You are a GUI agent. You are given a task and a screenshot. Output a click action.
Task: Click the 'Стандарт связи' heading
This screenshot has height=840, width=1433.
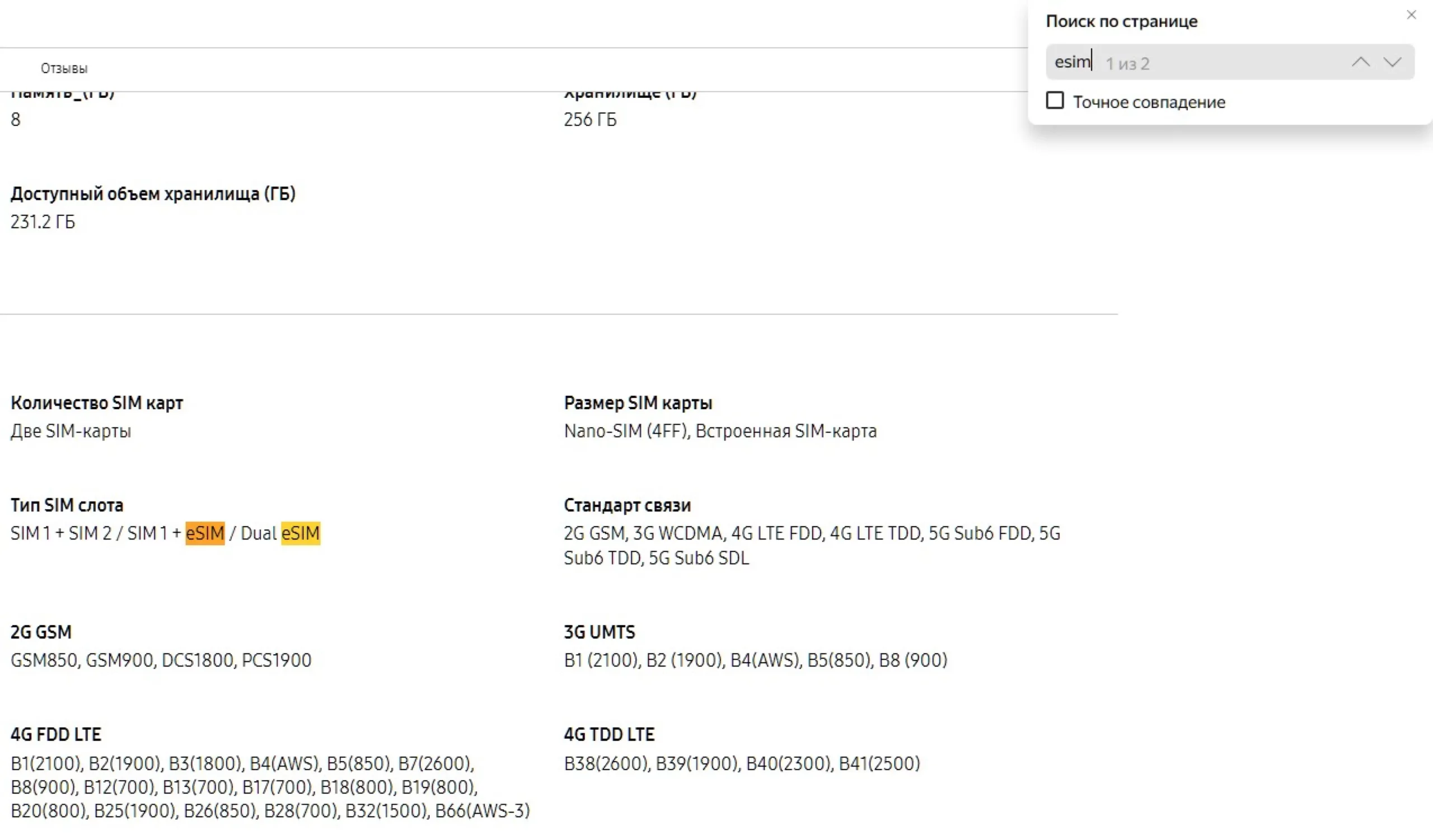[626, 505]
